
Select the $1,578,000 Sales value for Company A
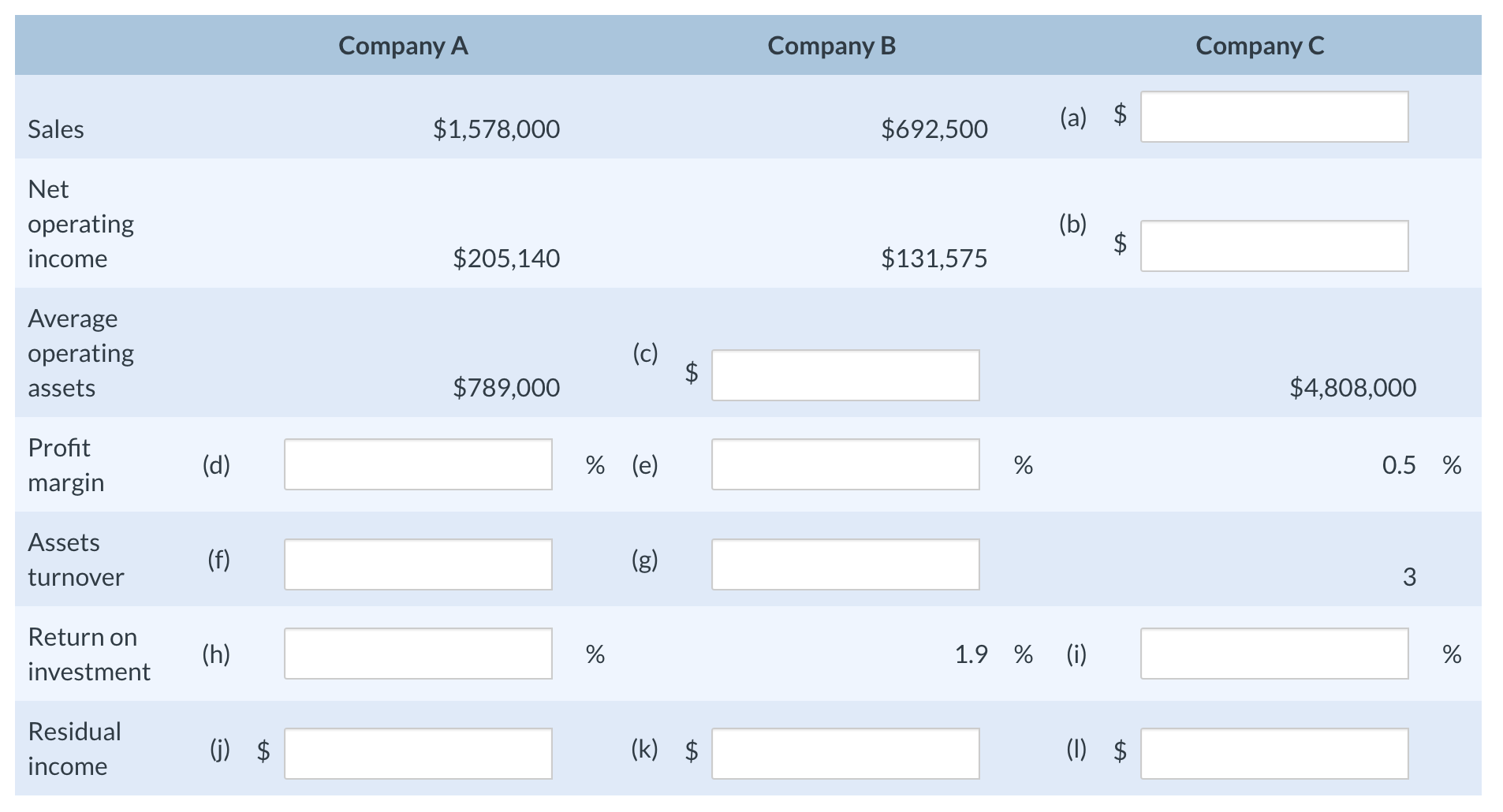click(x=497, y=128)
